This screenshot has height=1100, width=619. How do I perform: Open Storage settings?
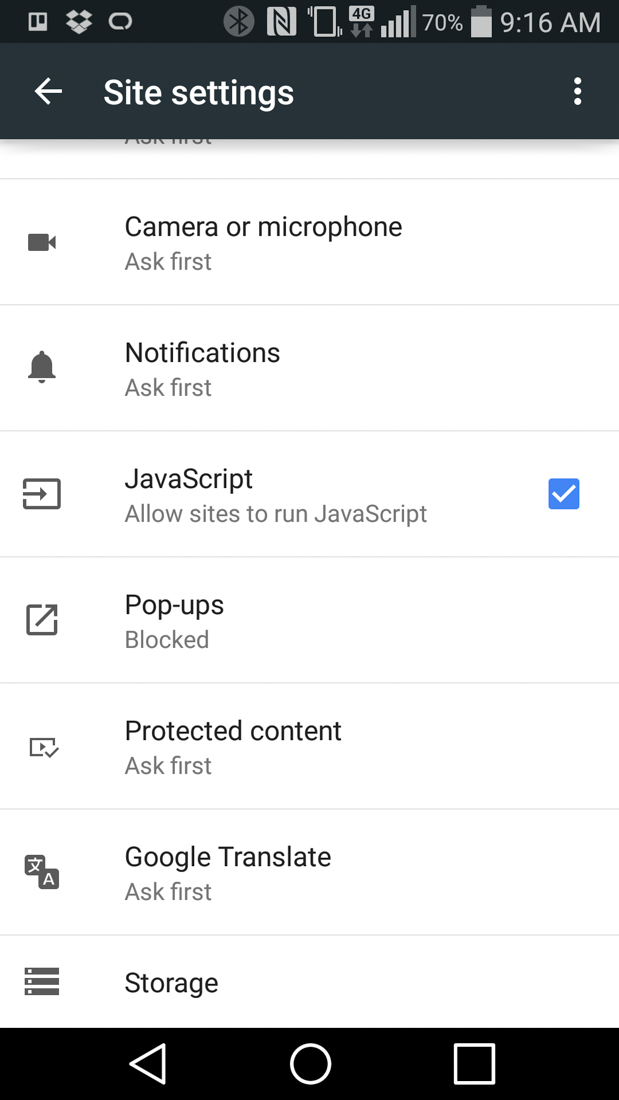(171, 983)
